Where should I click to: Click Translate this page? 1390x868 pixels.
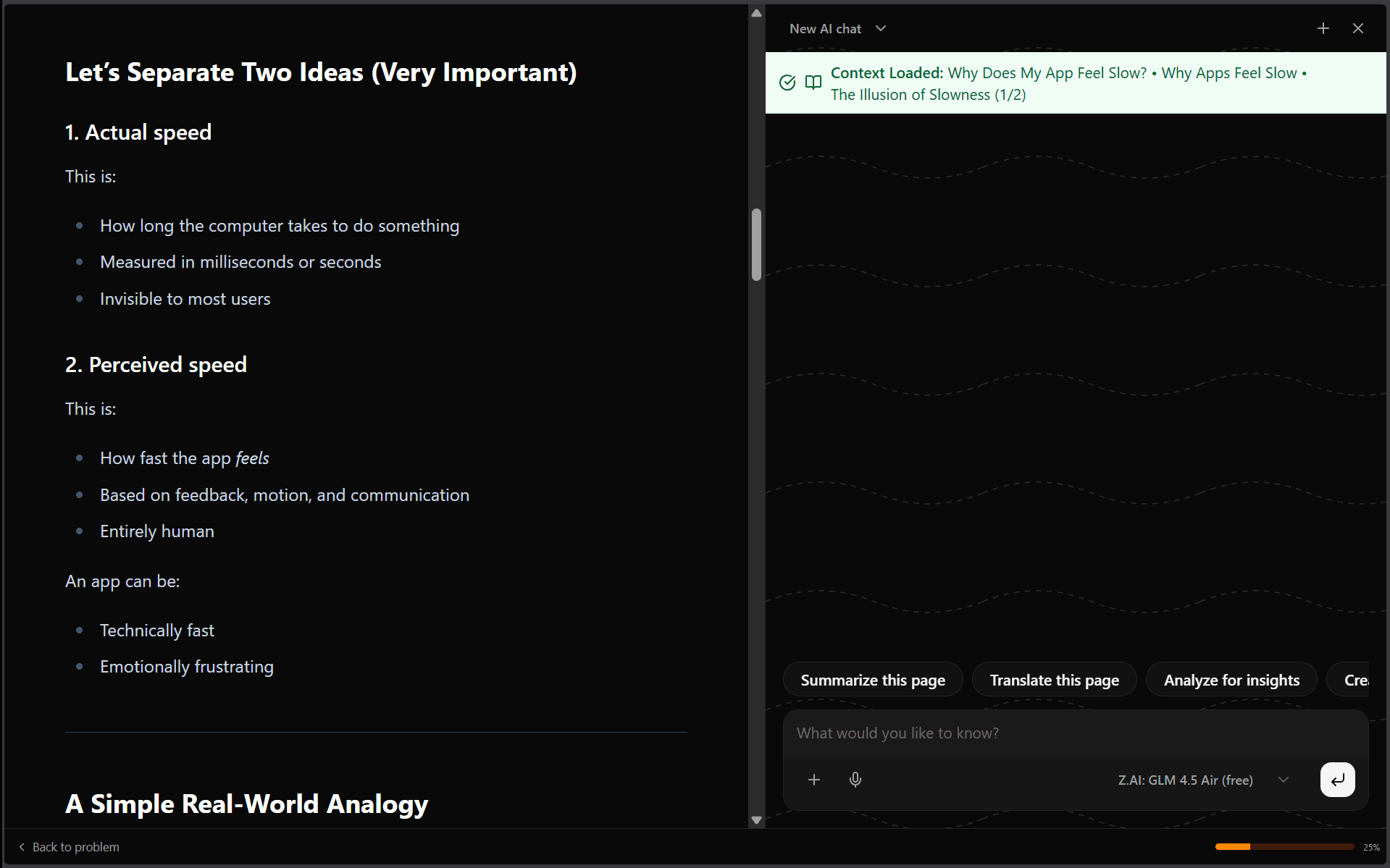(x=1054, y=679)
